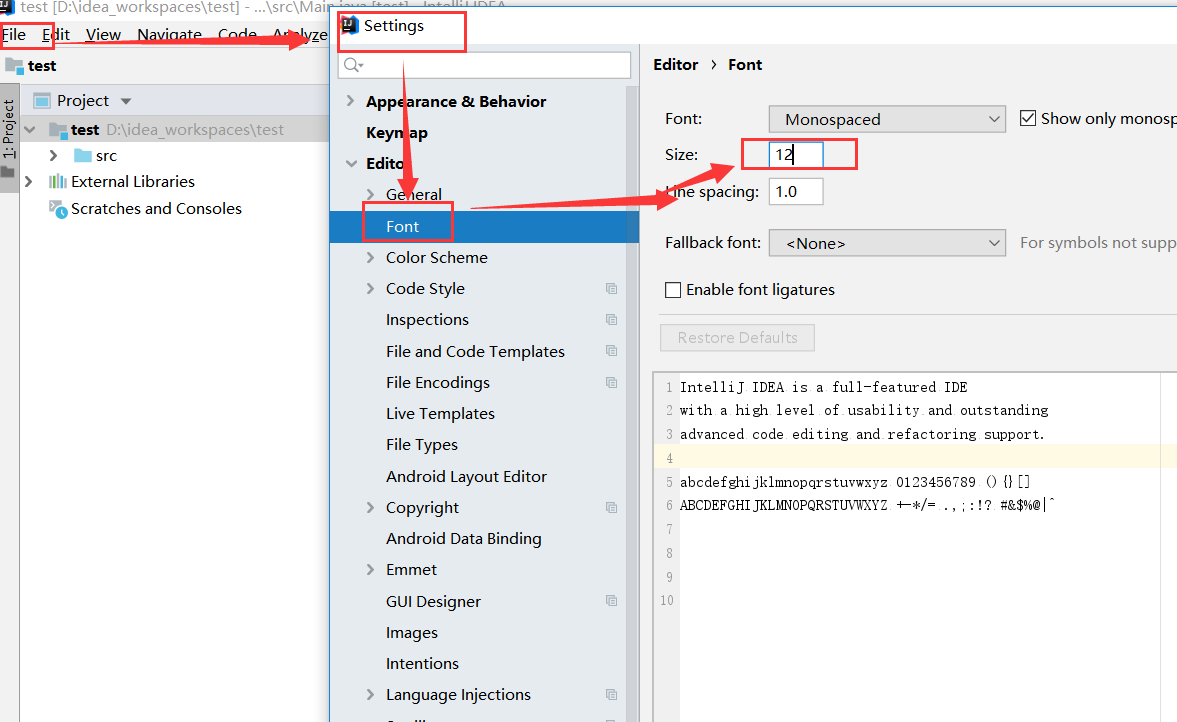Click the font Size input field
This screenshot has width=1177, height=722.
click(x=796, y=155)
